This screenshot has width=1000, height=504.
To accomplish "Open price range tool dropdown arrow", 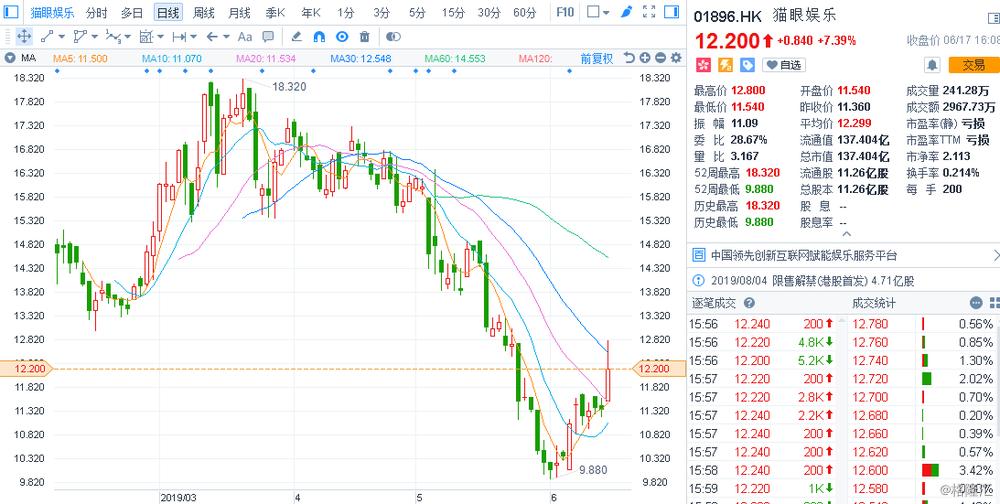I will 193,37.
